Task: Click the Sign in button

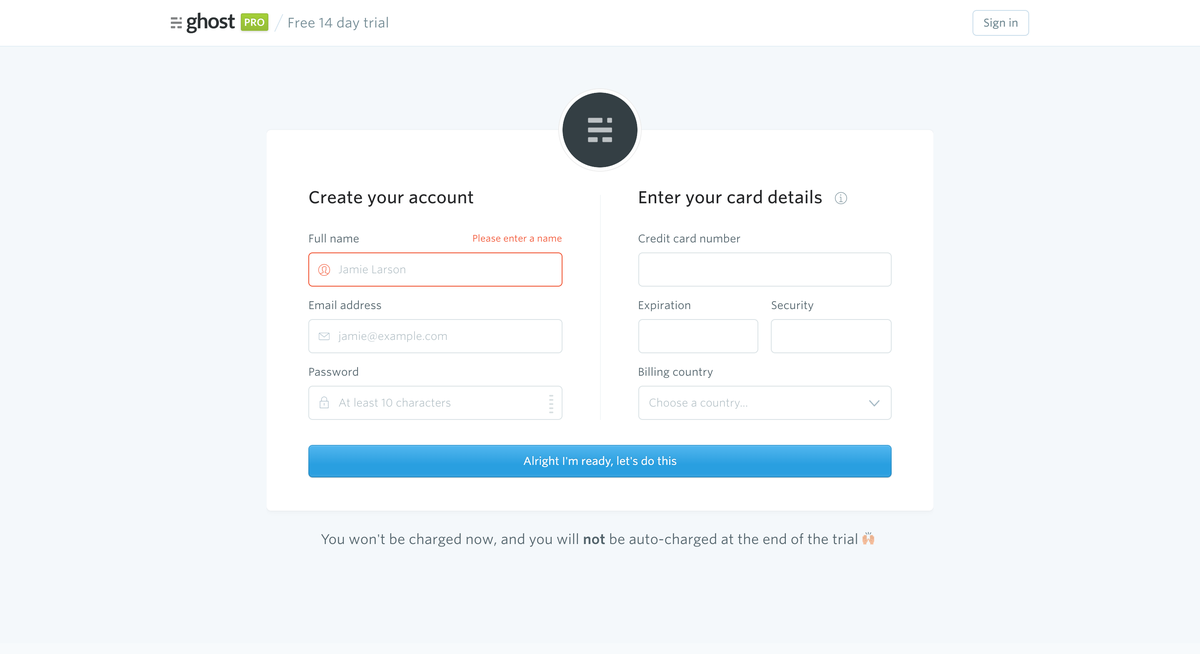Action: click(1001, 23)
